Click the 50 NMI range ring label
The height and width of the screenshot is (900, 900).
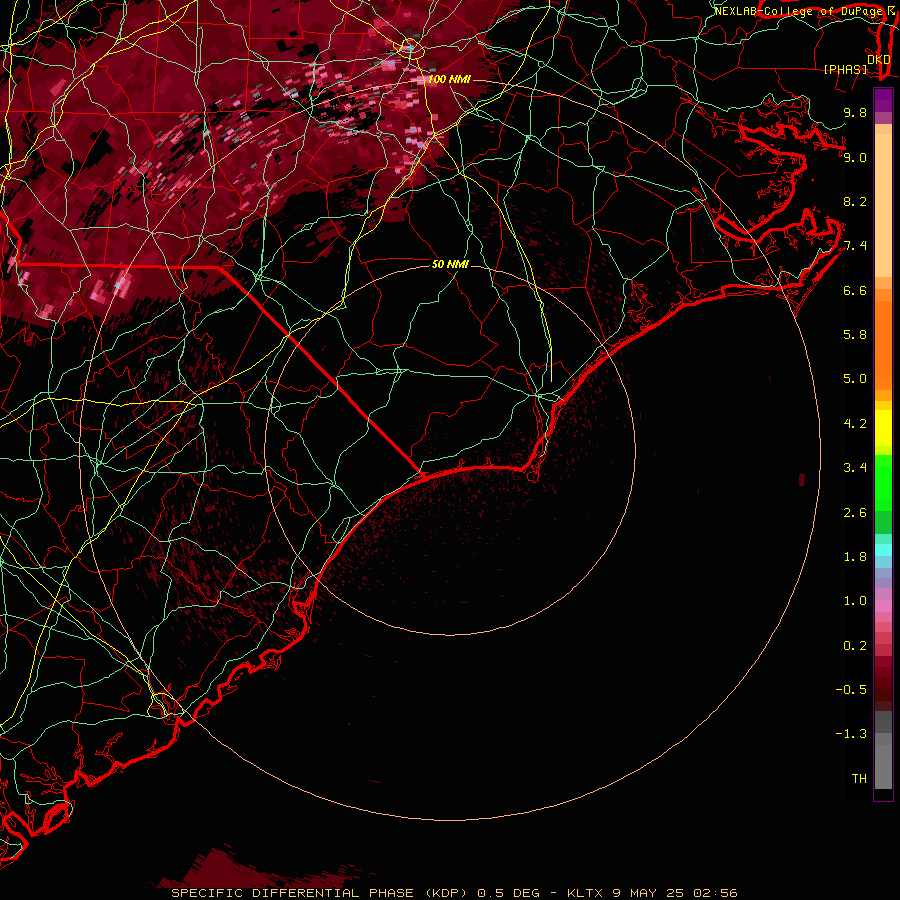450,264
